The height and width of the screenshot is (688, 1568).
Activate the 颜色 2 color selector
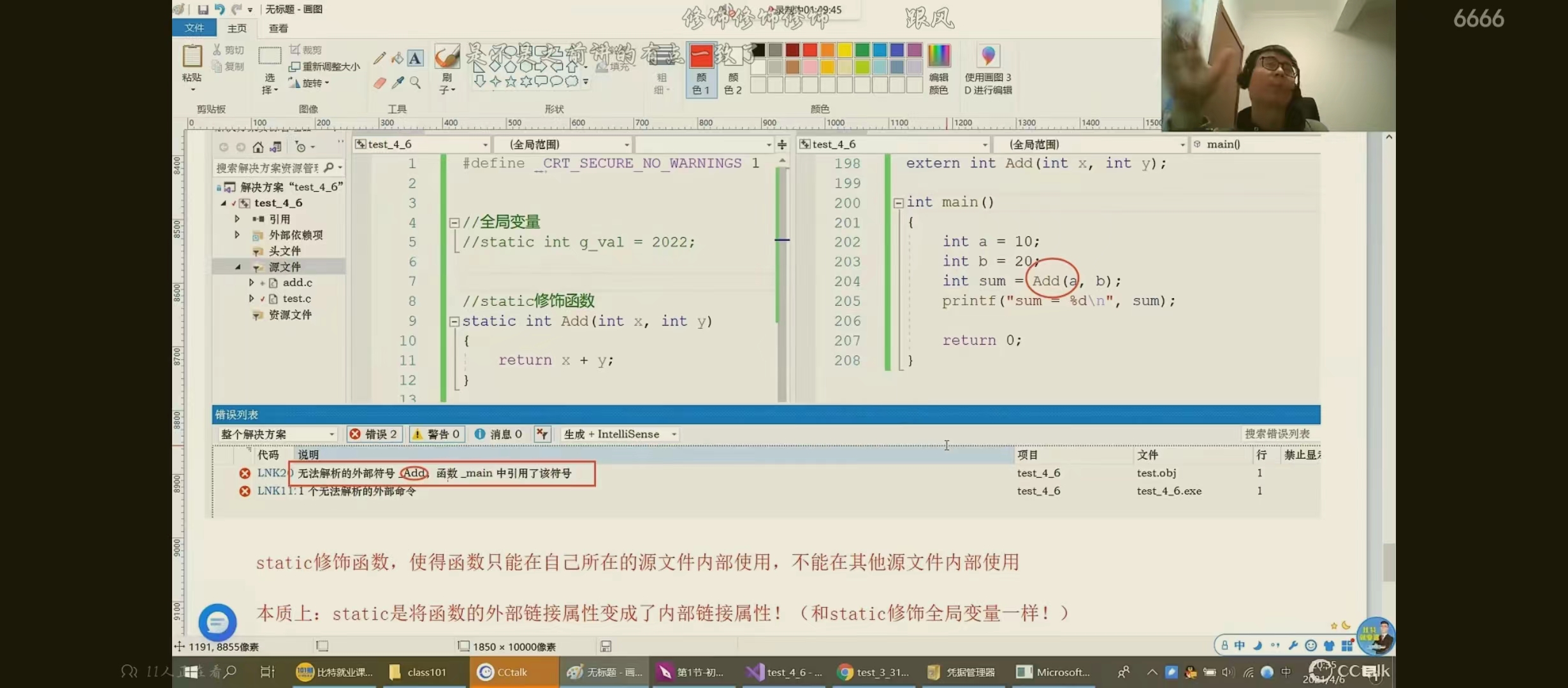[733, 69]
